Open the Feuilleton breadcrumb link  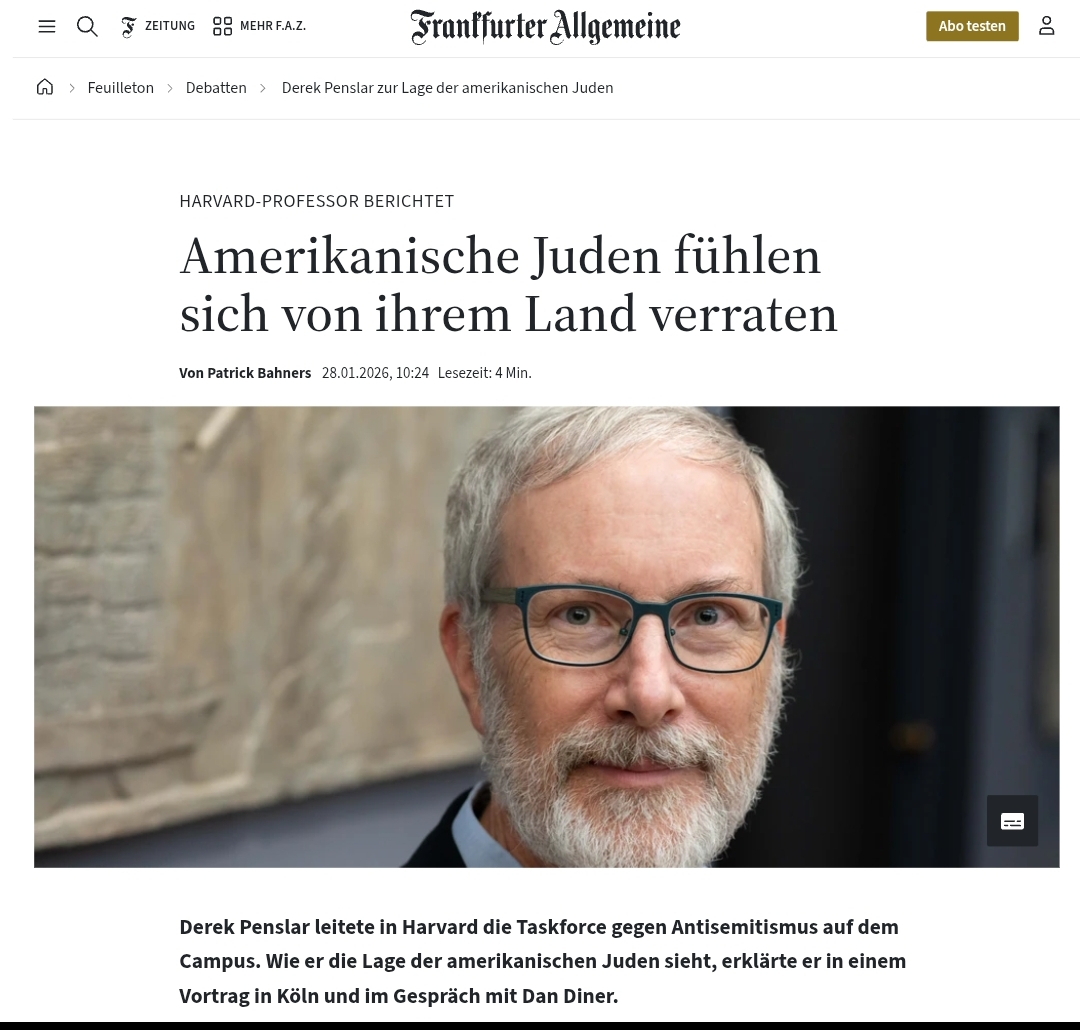121,88
